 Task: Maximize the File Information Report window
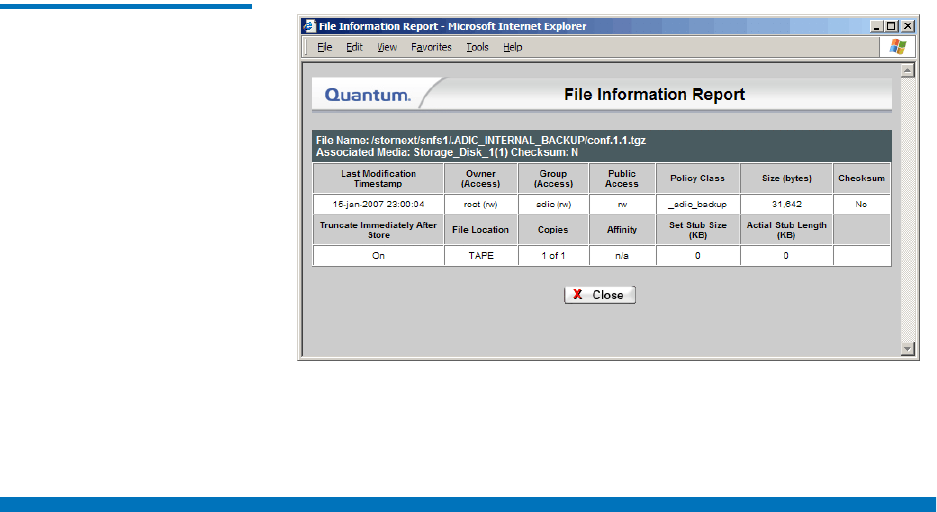(x=892, y=26)
